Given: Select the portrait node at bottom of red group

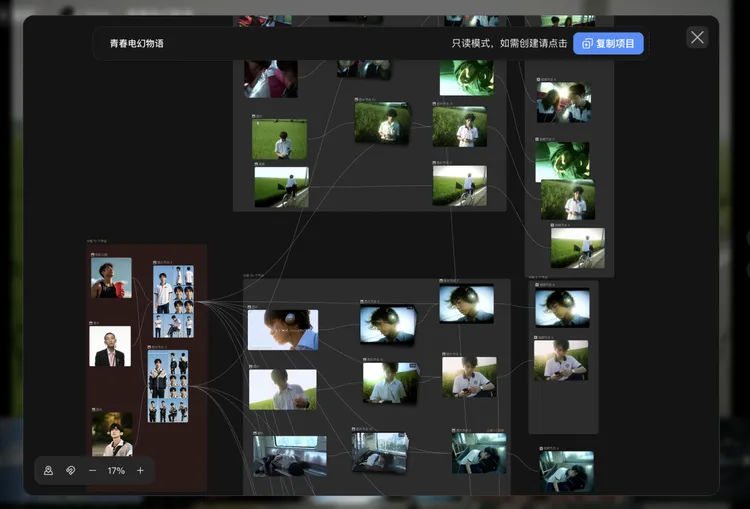Looking at the screenshot, I should pyautogui.click(x=112, y=434).
